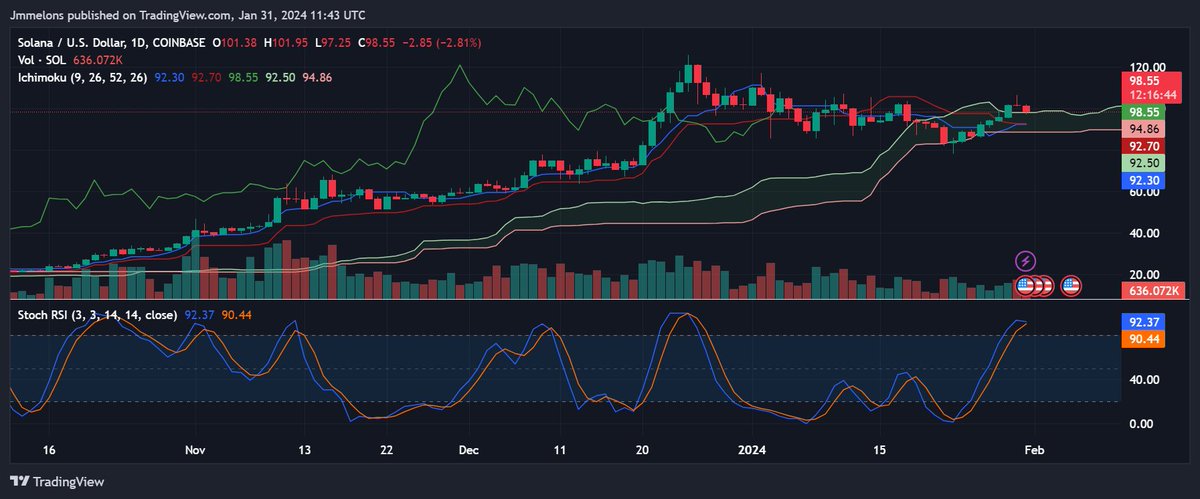Viewport: 1200px width, 499px height.
Task: Select the 'Vol · SOL' indicator legend
Action: click(x=44, y=60)
